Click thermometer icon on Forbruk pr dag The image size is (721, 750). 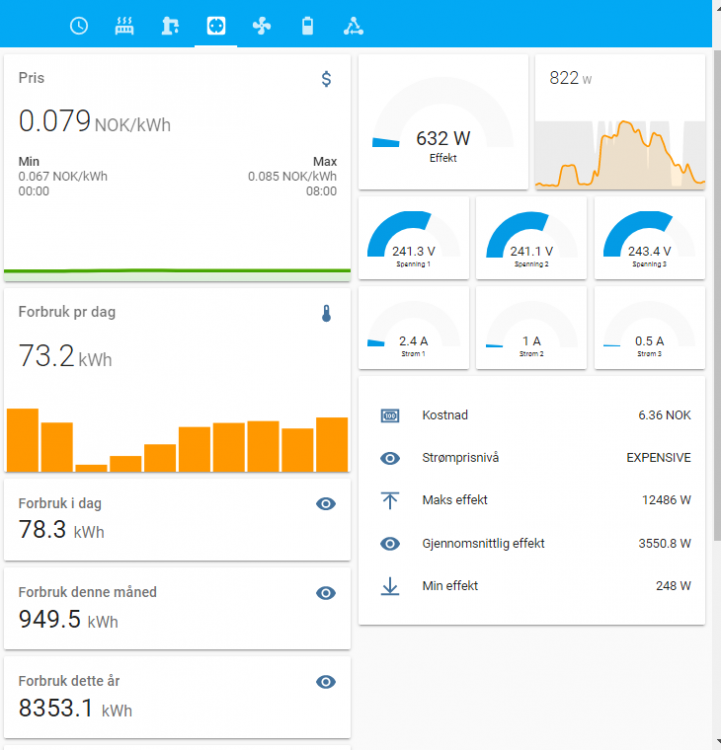[x=326, y=314]
